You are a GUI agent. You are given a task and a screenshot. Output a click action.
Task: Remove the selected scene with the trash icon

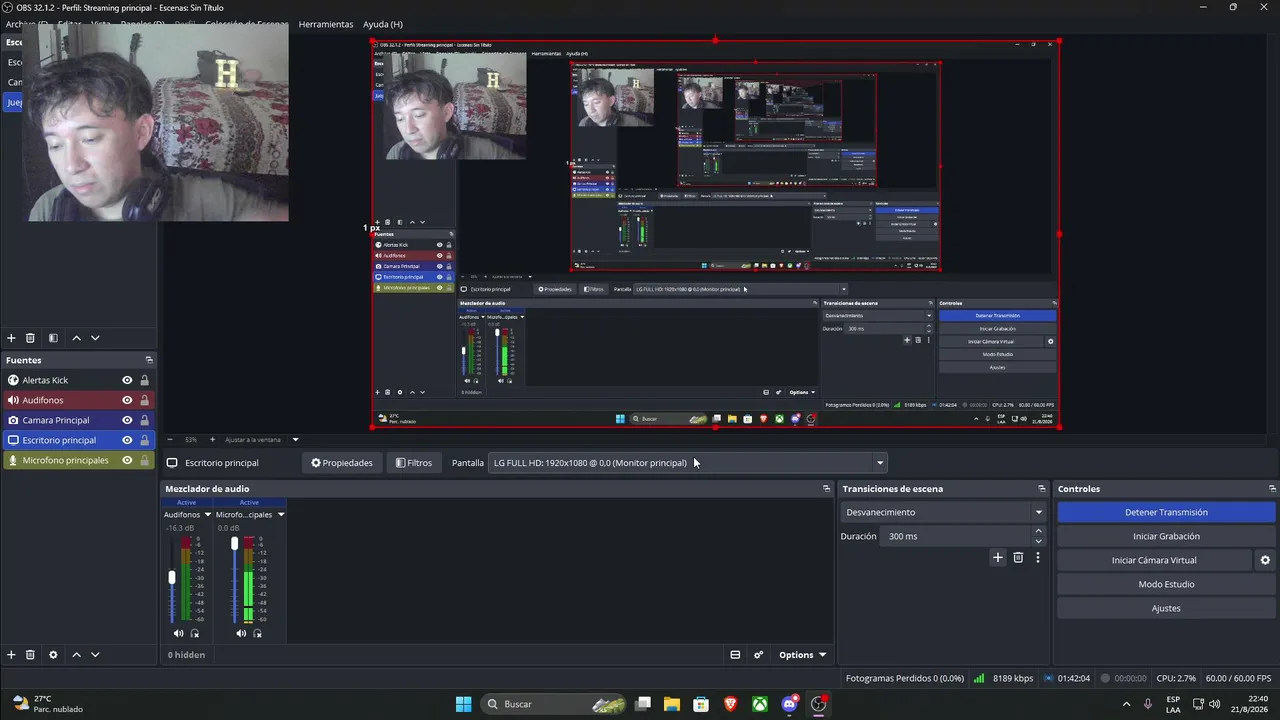[x=30, y=338]
